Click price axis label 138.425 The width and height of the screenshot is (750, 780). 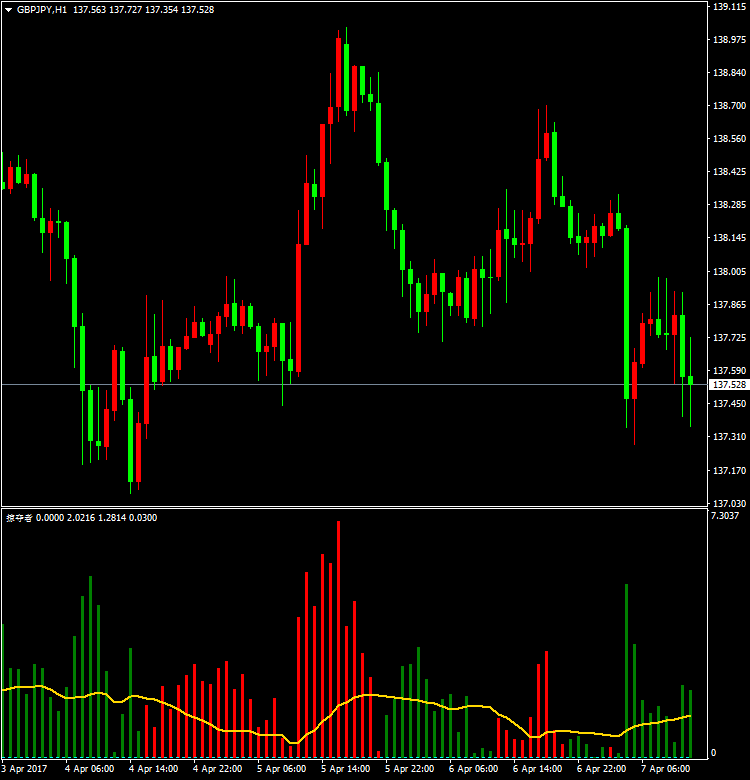pyautogui.click(x=730, y=172)
